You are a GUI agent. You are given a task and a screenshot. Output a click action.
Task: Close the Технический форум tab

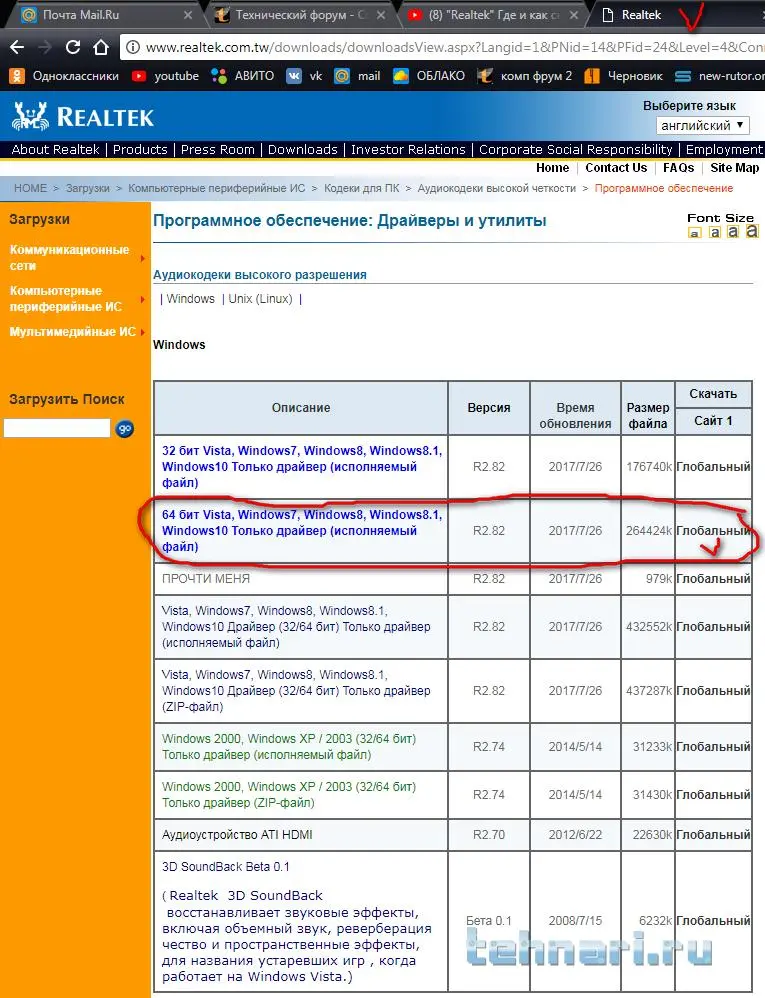tap(381, 15)
